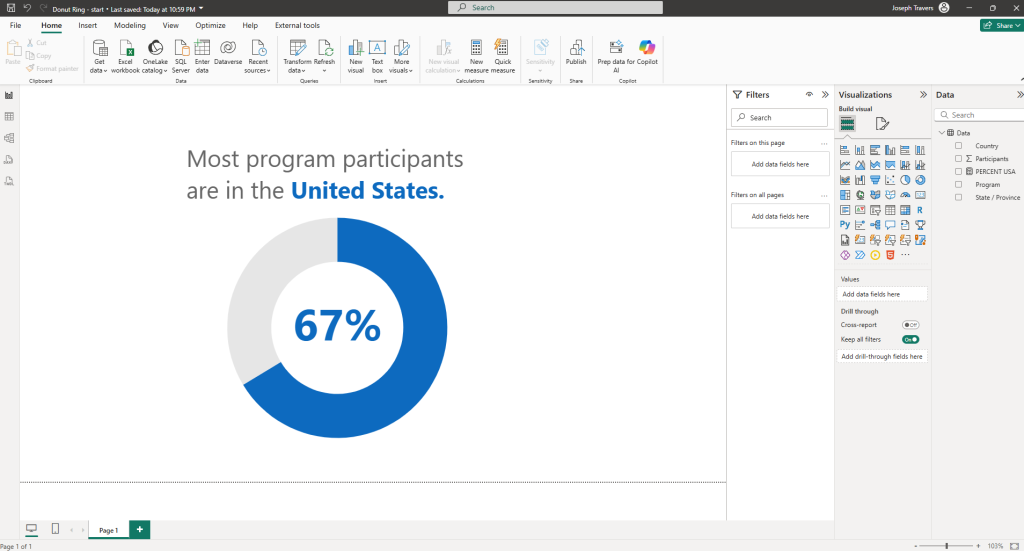Tick the Country field checkbox
Image resolution: width=1024 pixels, height=551 pixels.
[958, 146]
